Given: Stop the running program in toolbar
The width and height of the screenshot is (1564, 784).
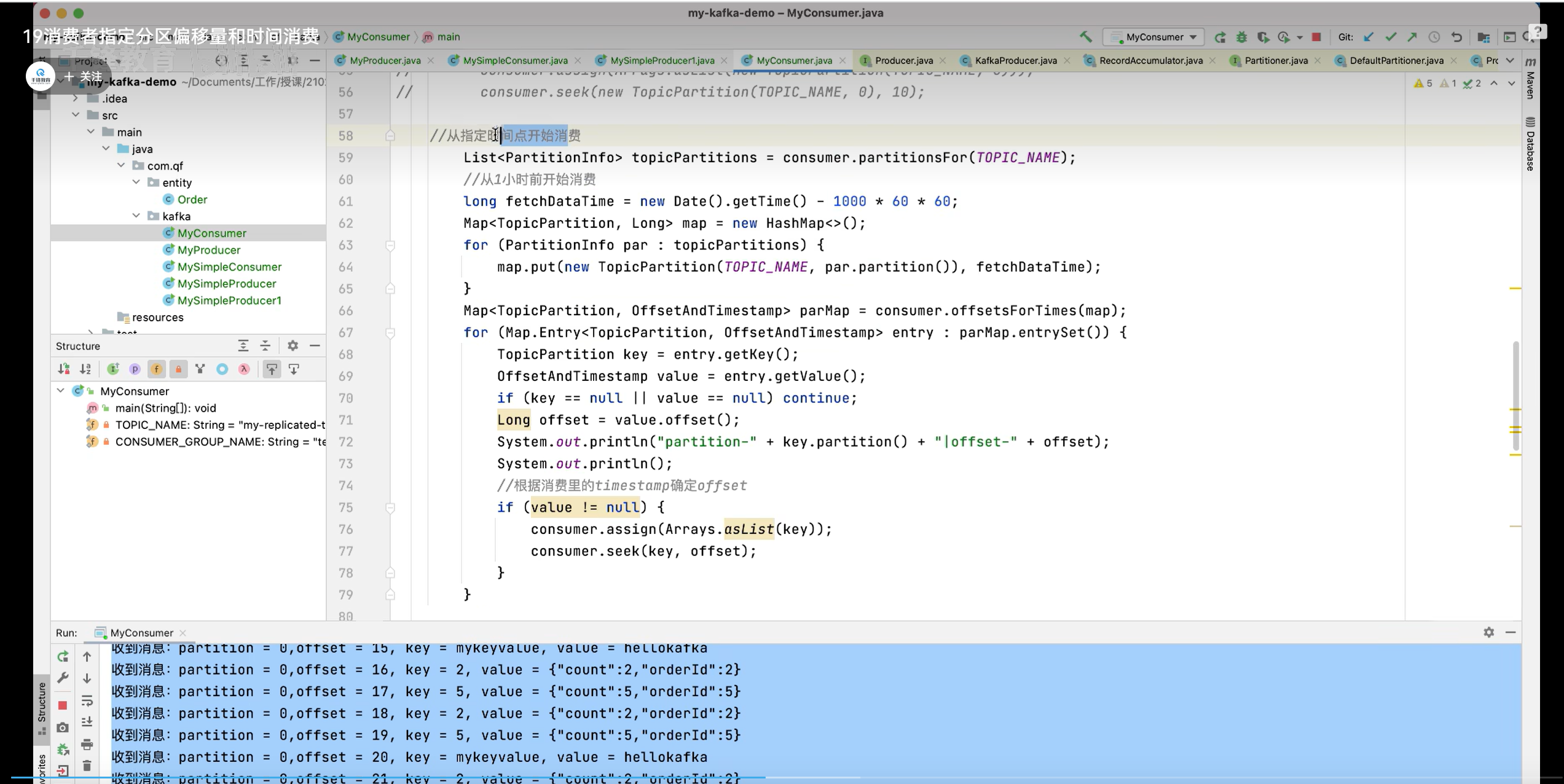Looking at the screenshot, I should click(1316, 37).
